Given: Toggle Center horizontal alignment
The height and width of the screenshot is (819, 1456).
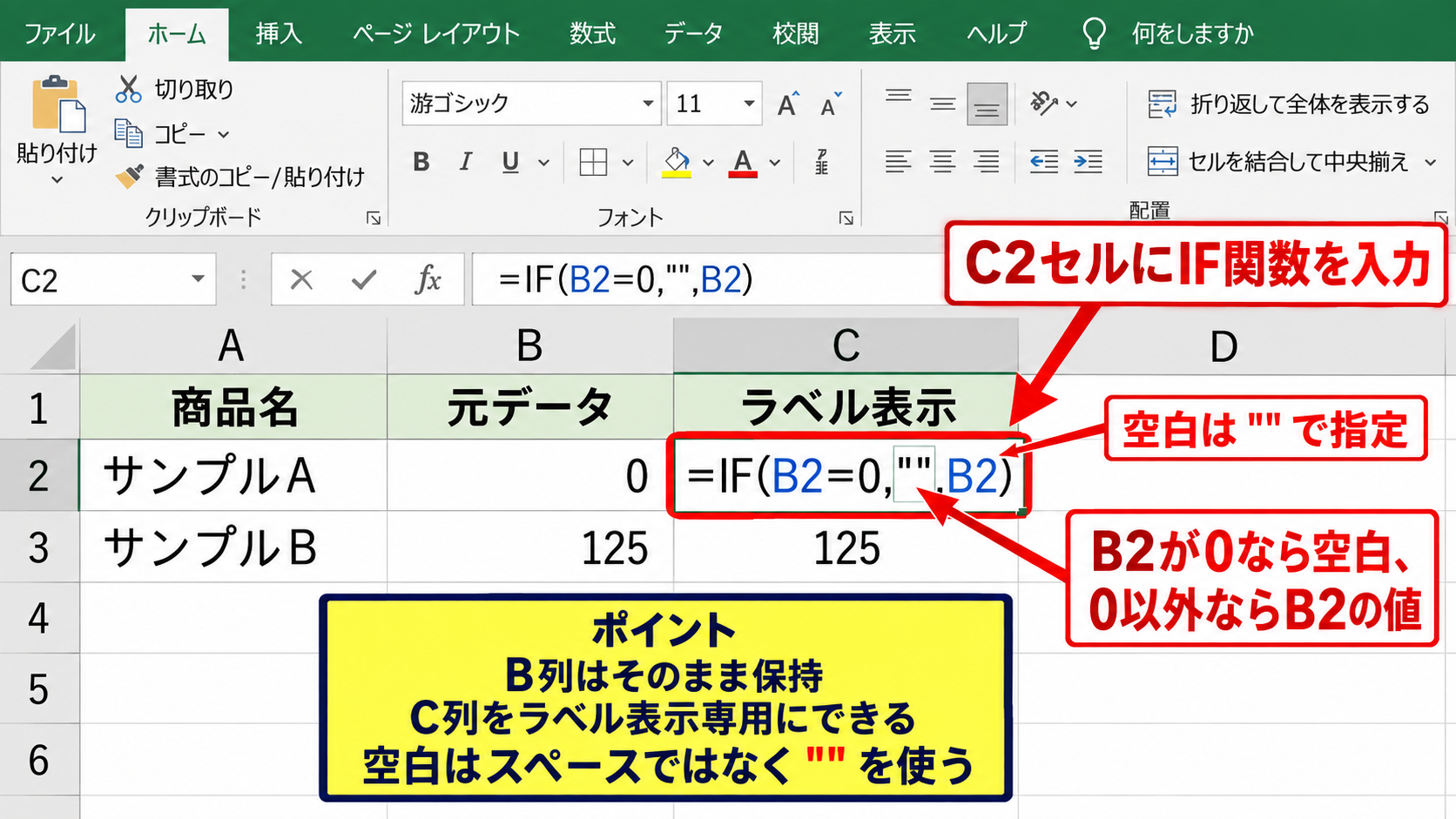Looking at the screenshot, I should pyautogui.click(x=942, y=162).
